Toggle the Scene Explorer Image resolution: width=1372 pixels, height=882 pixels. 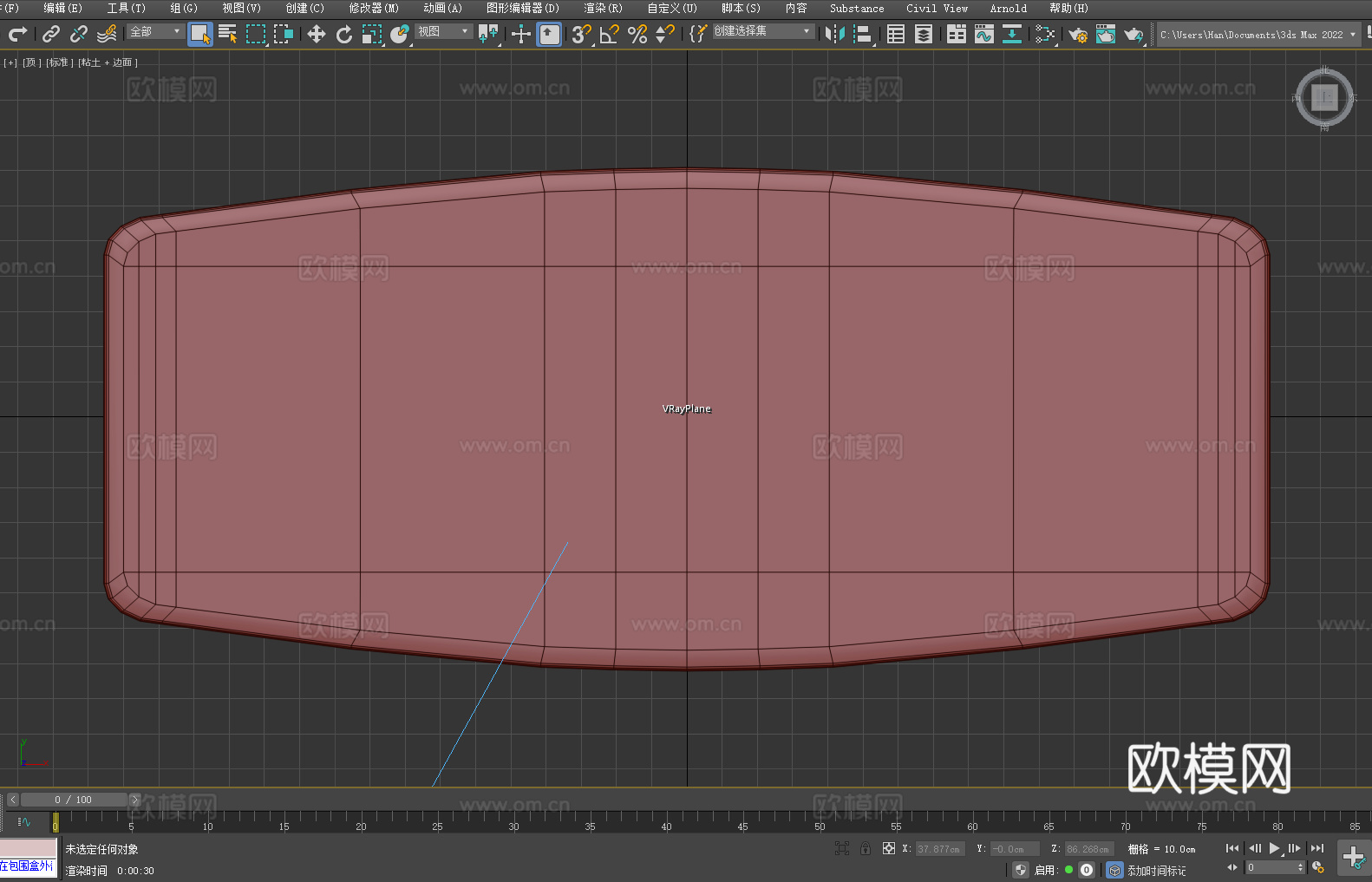click(x=896, y=34)
